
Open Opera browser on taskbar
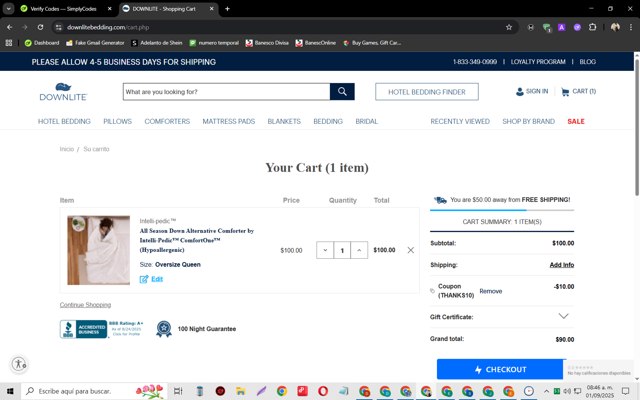323,391
